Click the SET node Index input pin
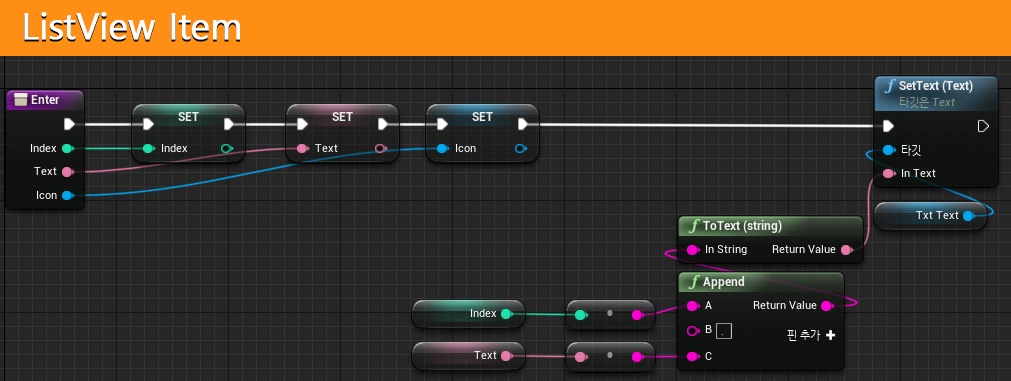 tap(148, 148)
